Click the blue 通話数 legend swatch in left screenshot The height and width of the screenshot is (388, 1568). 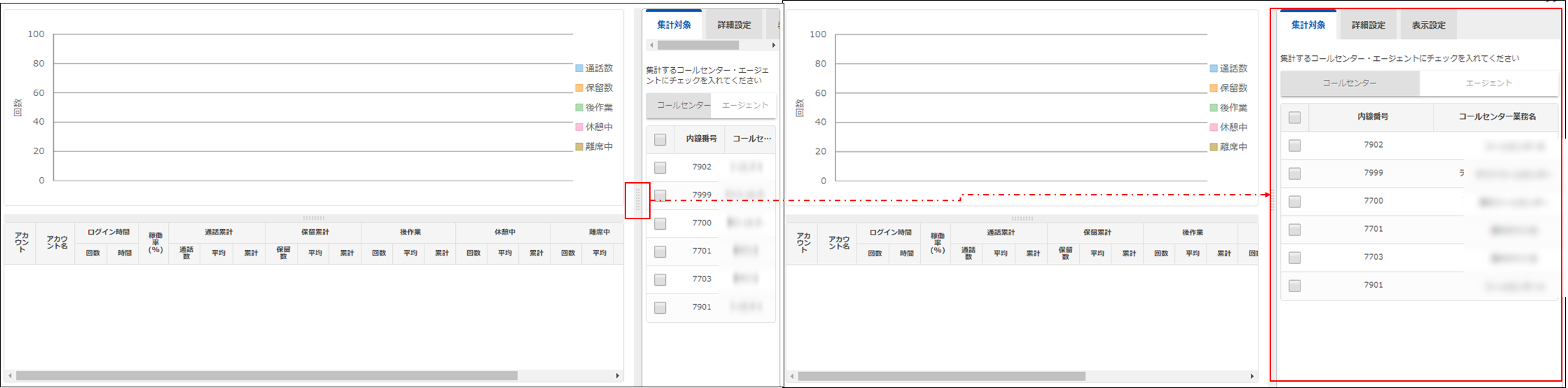tap(579, 69)
